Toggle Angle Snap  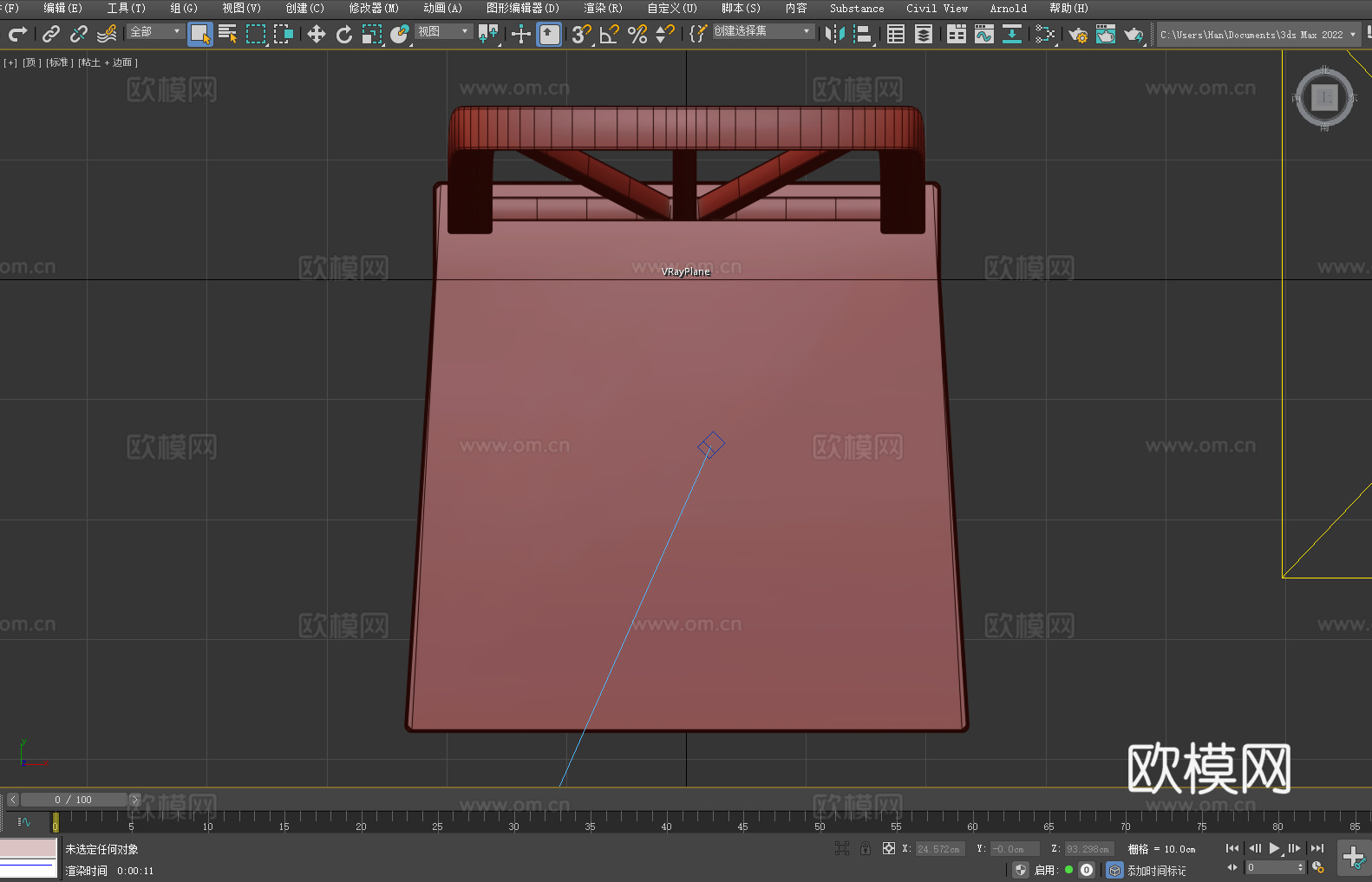(x=610, y=34)
